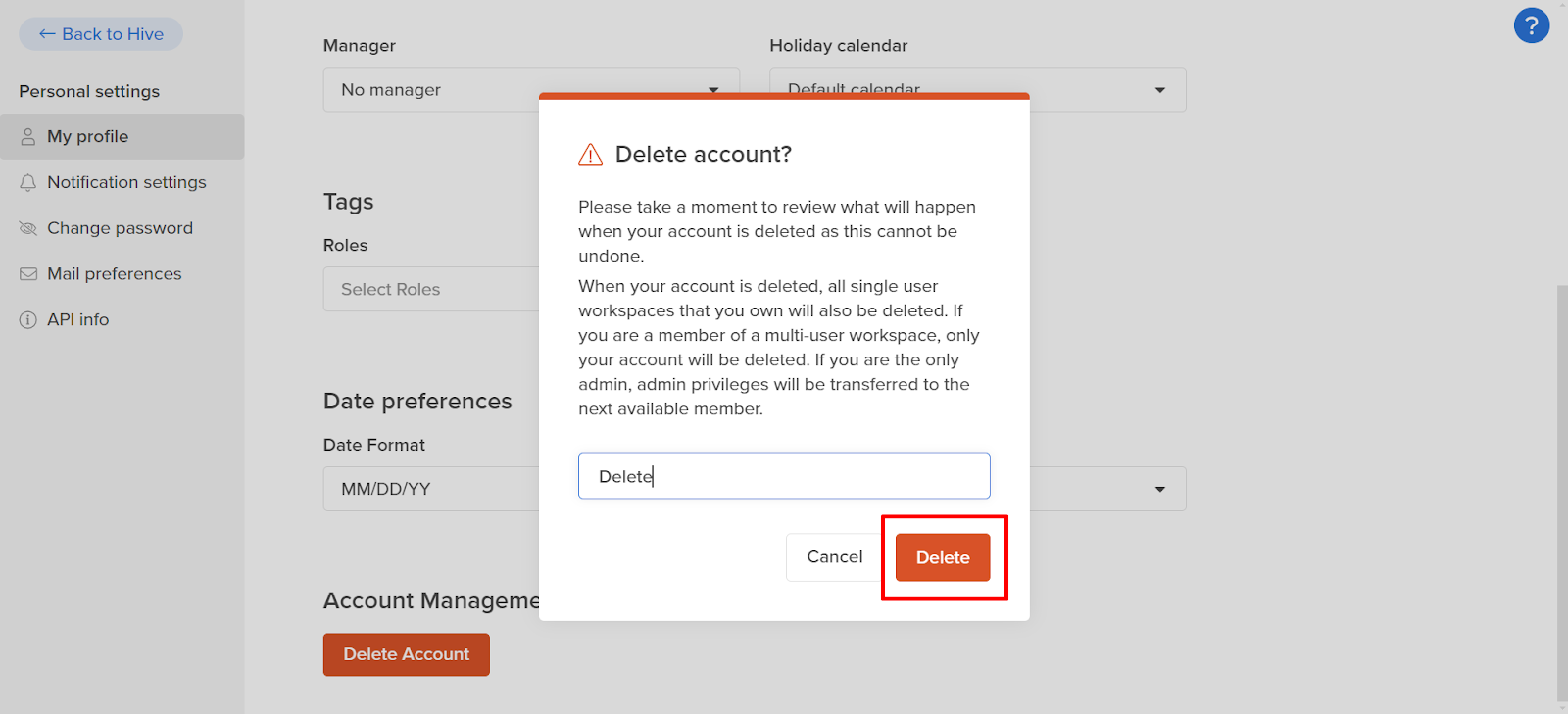Image resolution: width=1568 pixels, height=714 pixels.
Task: Click the Notification settings bell icon
Action: pyautogui.click(x=28, y=183)
